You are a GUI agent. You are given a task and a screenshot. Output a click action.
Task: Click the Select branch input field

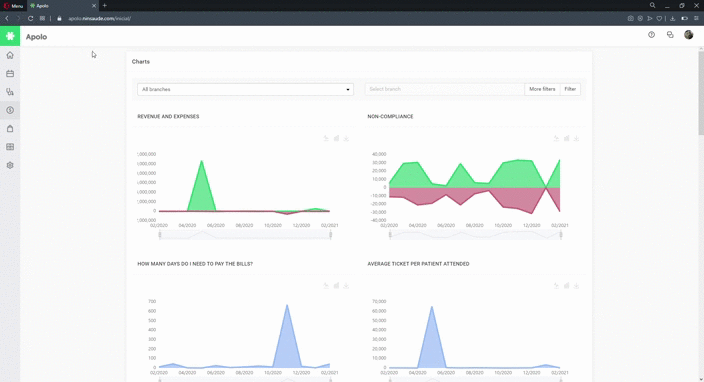444,89
